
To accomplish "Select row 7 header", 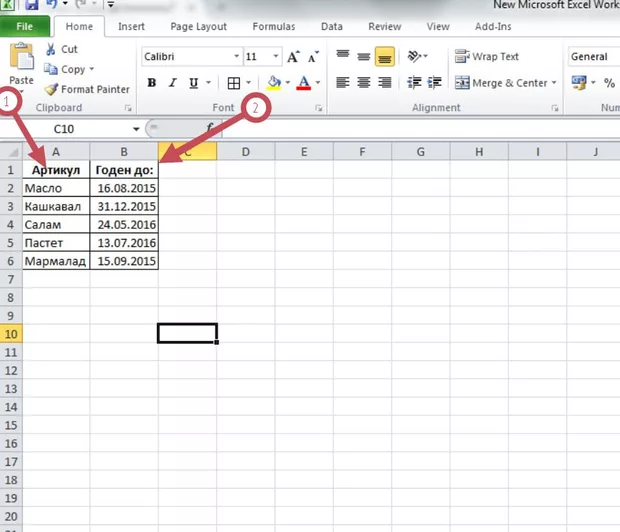I will 11,279.
